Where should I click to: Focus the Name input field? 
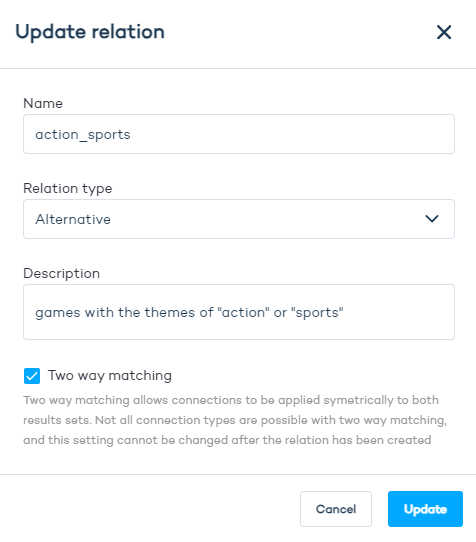coord(239,134)
